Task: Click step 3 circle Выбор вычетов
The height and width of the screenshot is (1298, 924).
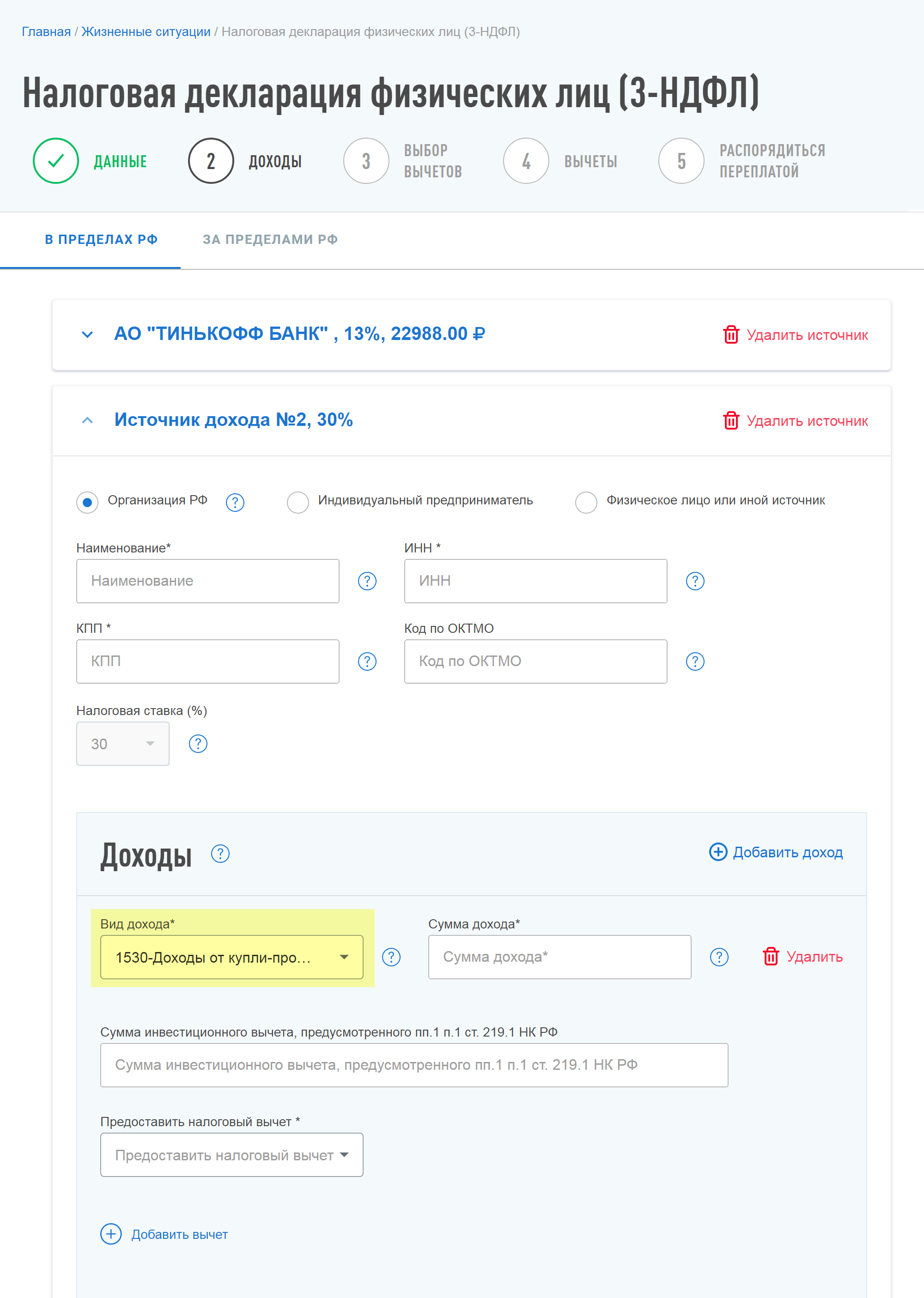Action: (x=366, y=161)
